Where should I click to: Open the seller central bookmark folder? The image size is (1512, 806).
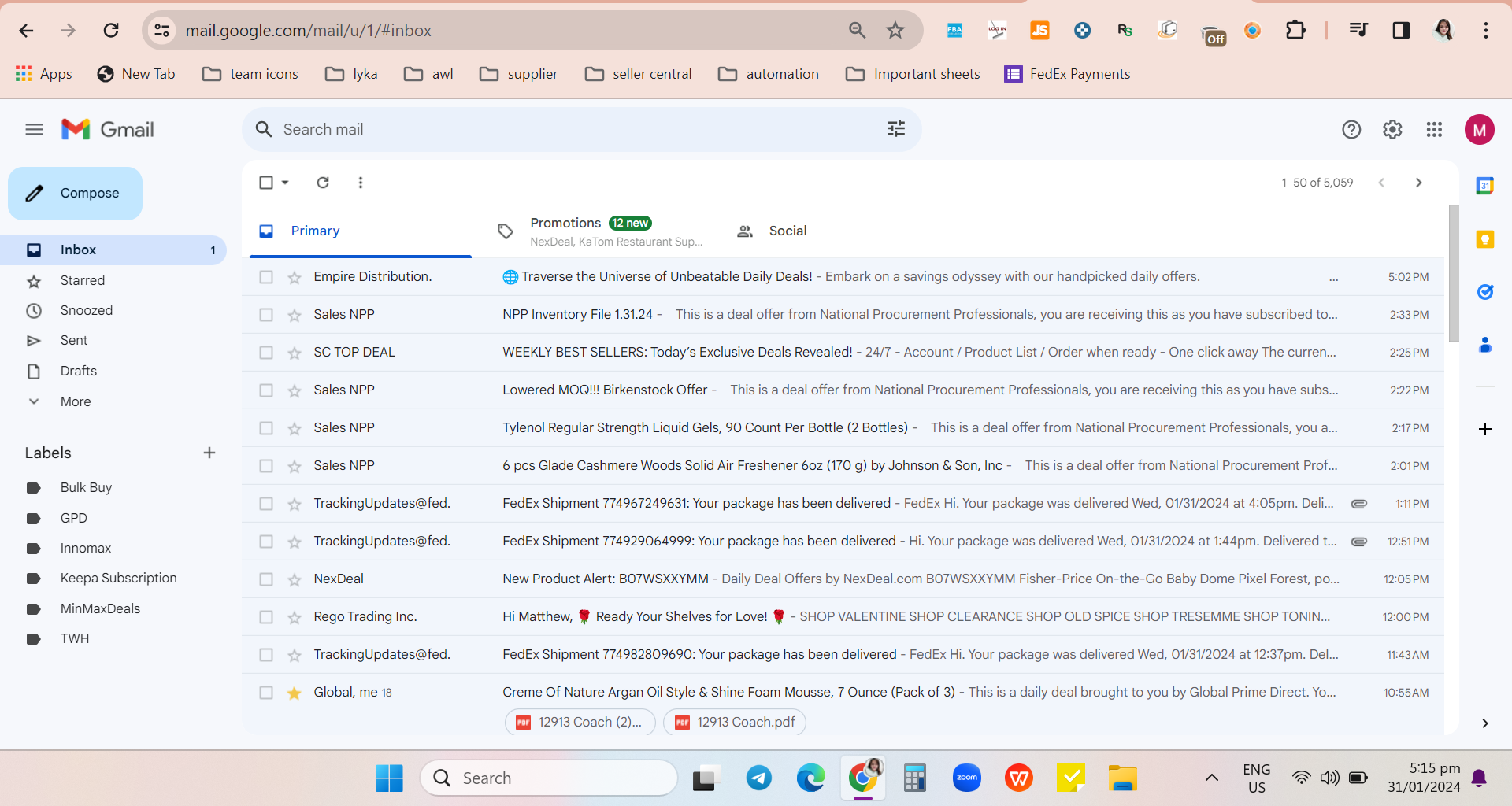click(639, 74)
